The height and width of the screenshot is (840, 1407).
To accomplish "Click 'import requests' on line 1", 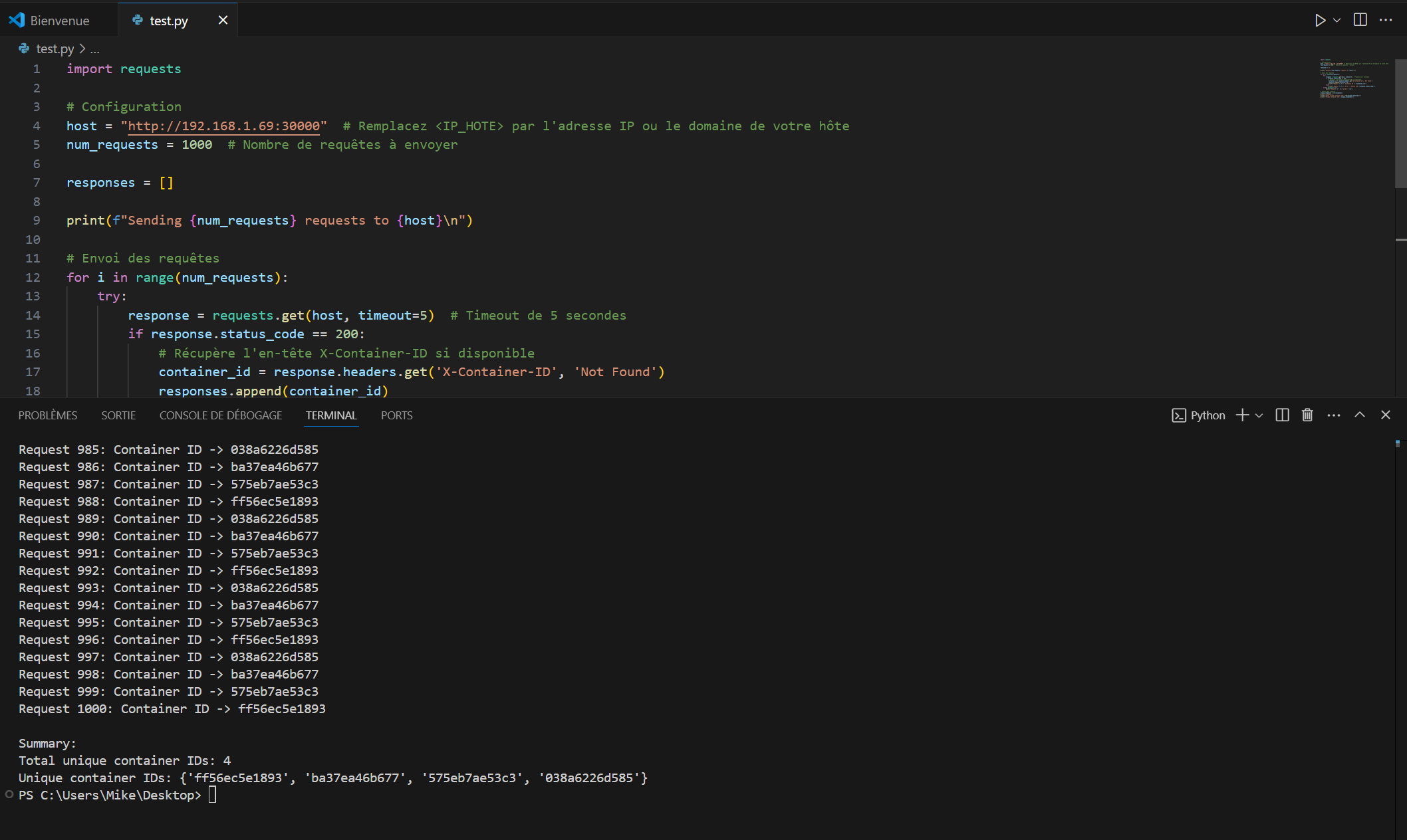I will tap(124, 68).
